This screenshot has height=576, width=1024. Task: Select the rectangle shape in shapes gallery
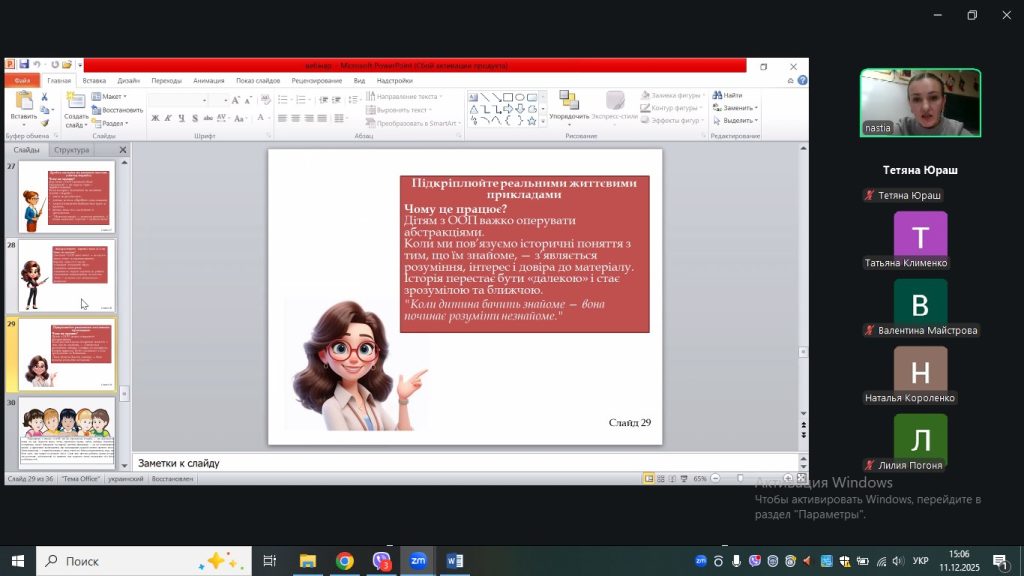[508, 97]
